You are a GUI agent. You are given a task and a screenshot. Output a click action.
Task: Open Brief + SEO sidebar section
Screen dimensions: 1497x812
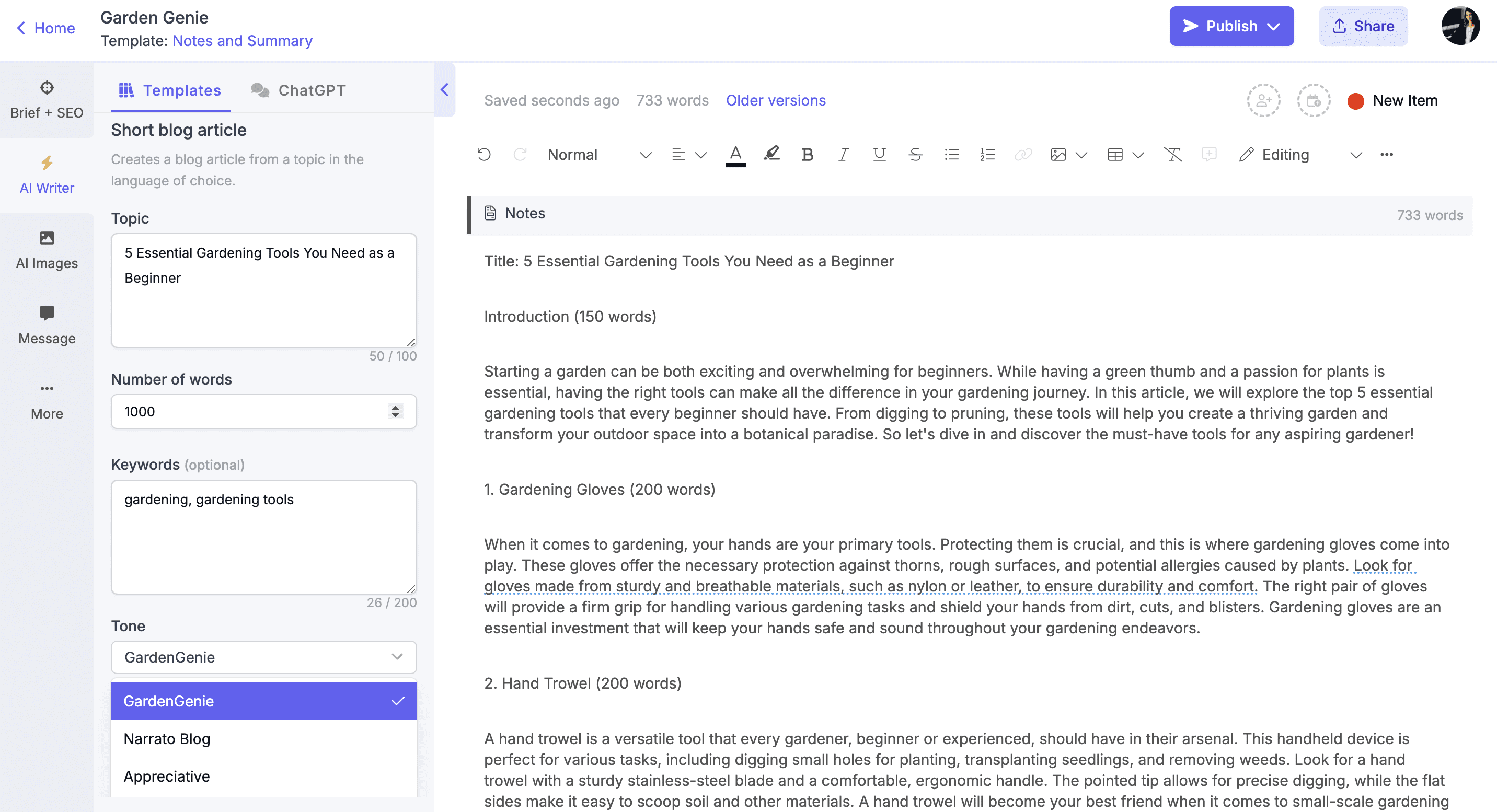pos(47,100)
